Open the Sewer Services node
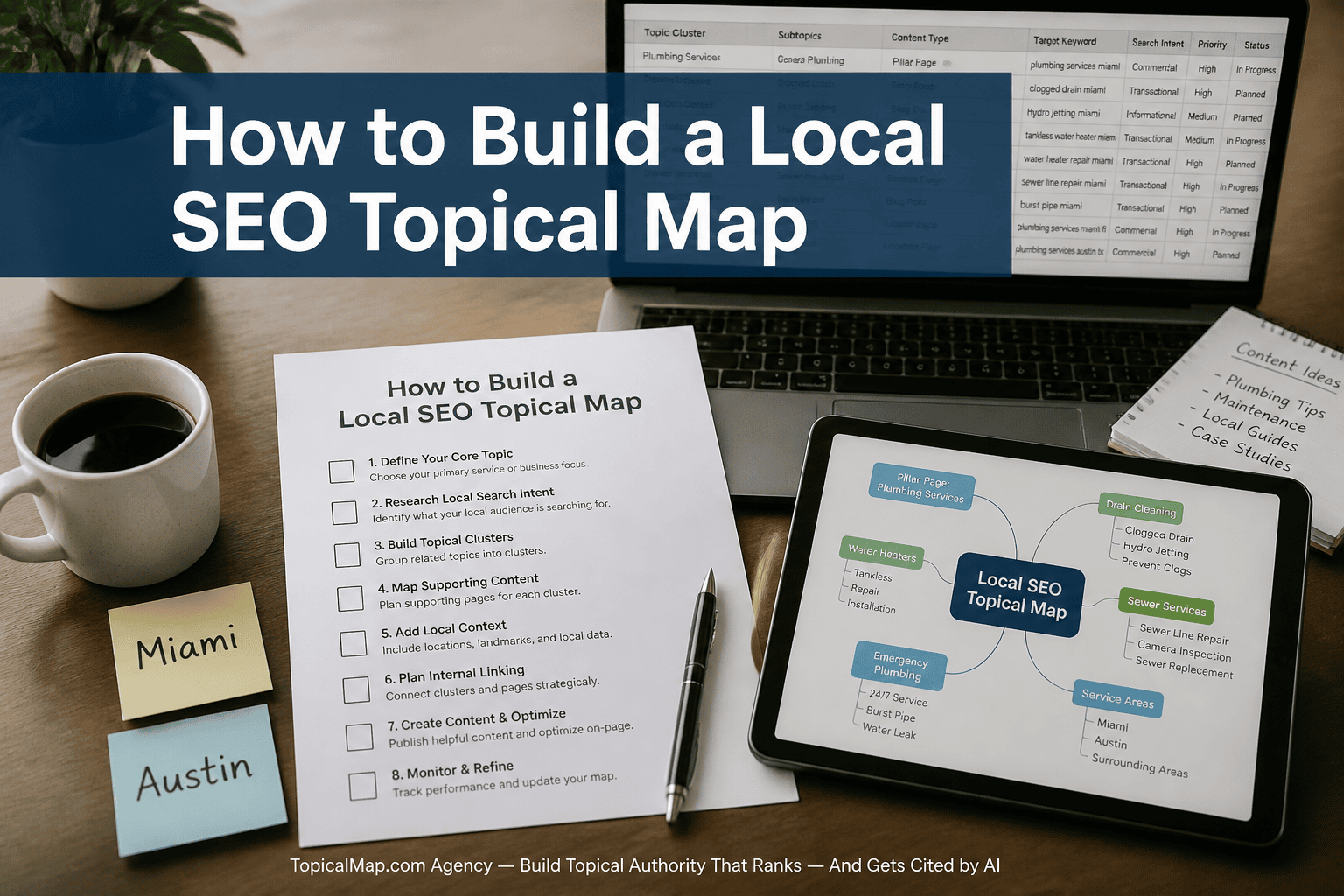Screen dimensions: 1344x896 pos(1166,605)
